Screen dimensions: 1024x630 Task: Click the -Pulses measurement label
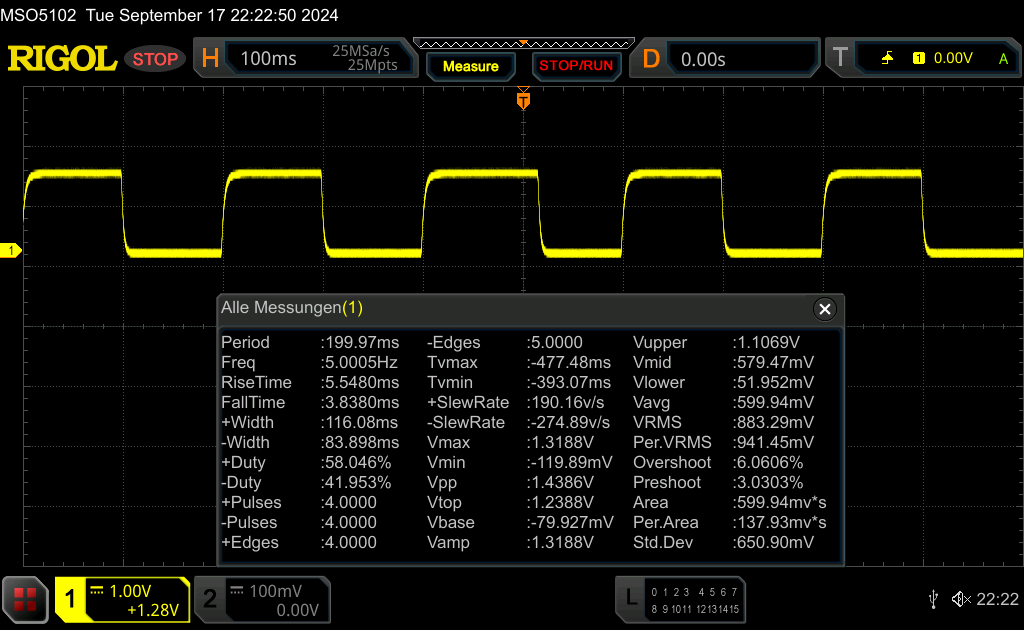pyautogui.click(x=249, y=522)
